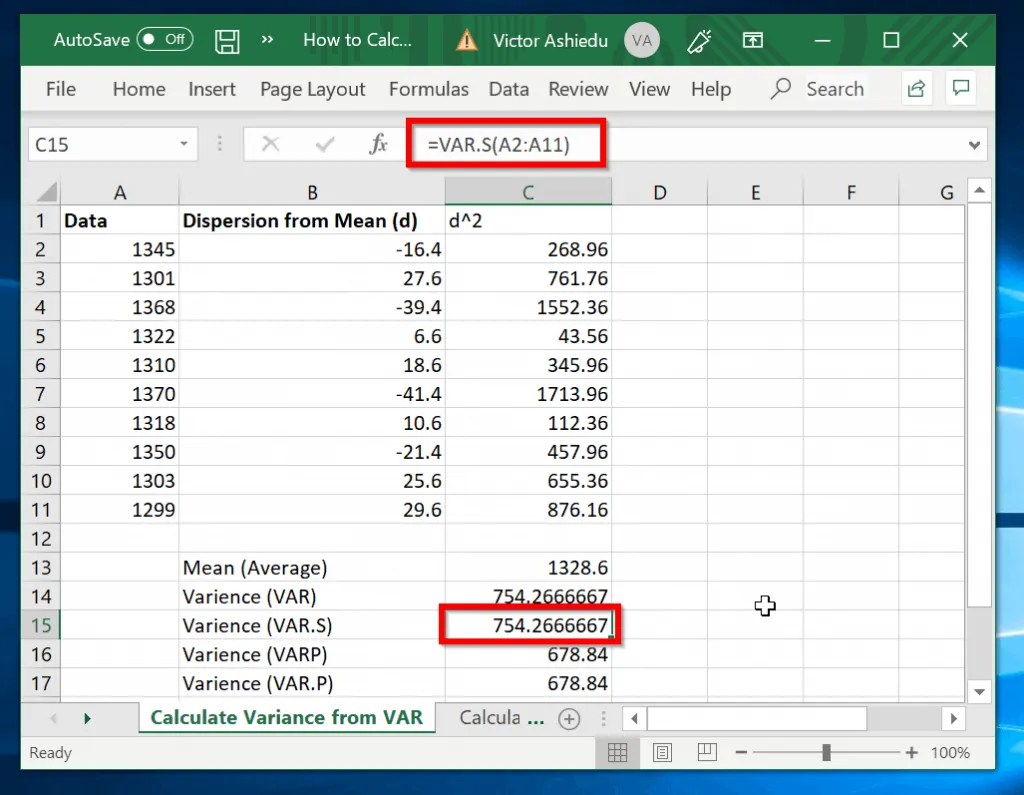Screen dimensions: 1024x795
Task: Switch to the 'Calcula ...' sheet tab
Action: click(501, 717)
